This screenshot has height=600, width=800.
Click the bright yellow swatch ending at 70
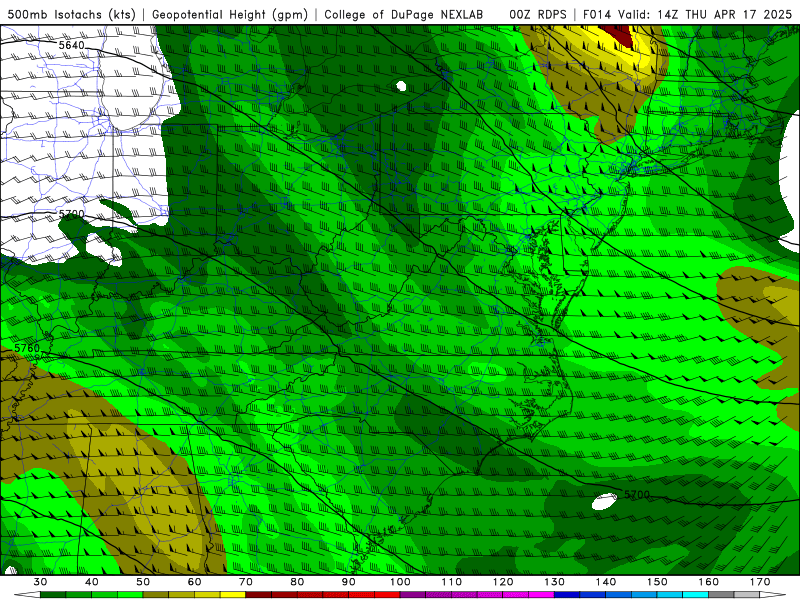click(x=233, y=595)
